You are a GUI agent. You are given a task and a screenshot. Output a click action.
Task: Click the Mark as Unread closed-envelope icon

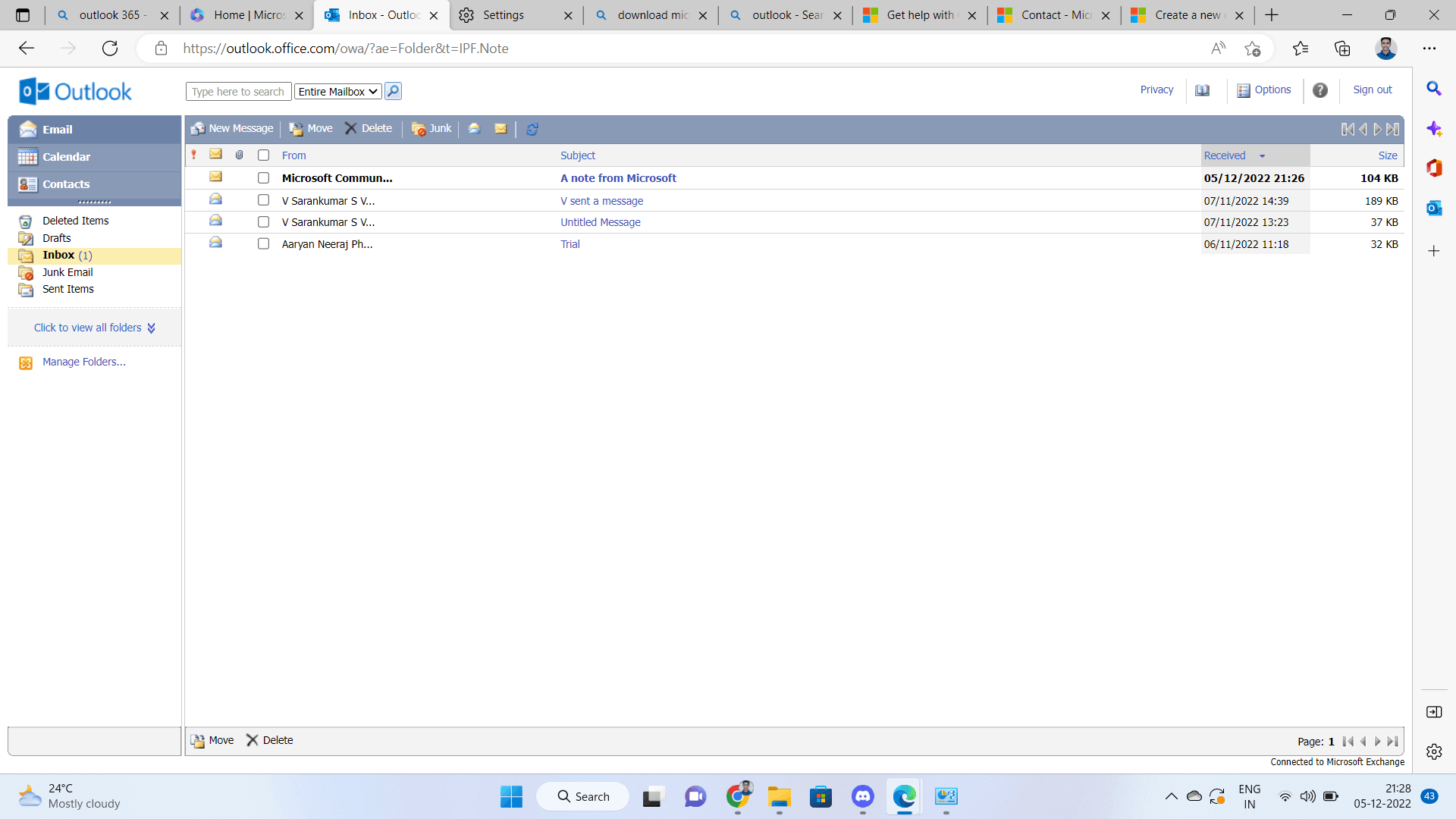tap(500, 129)
